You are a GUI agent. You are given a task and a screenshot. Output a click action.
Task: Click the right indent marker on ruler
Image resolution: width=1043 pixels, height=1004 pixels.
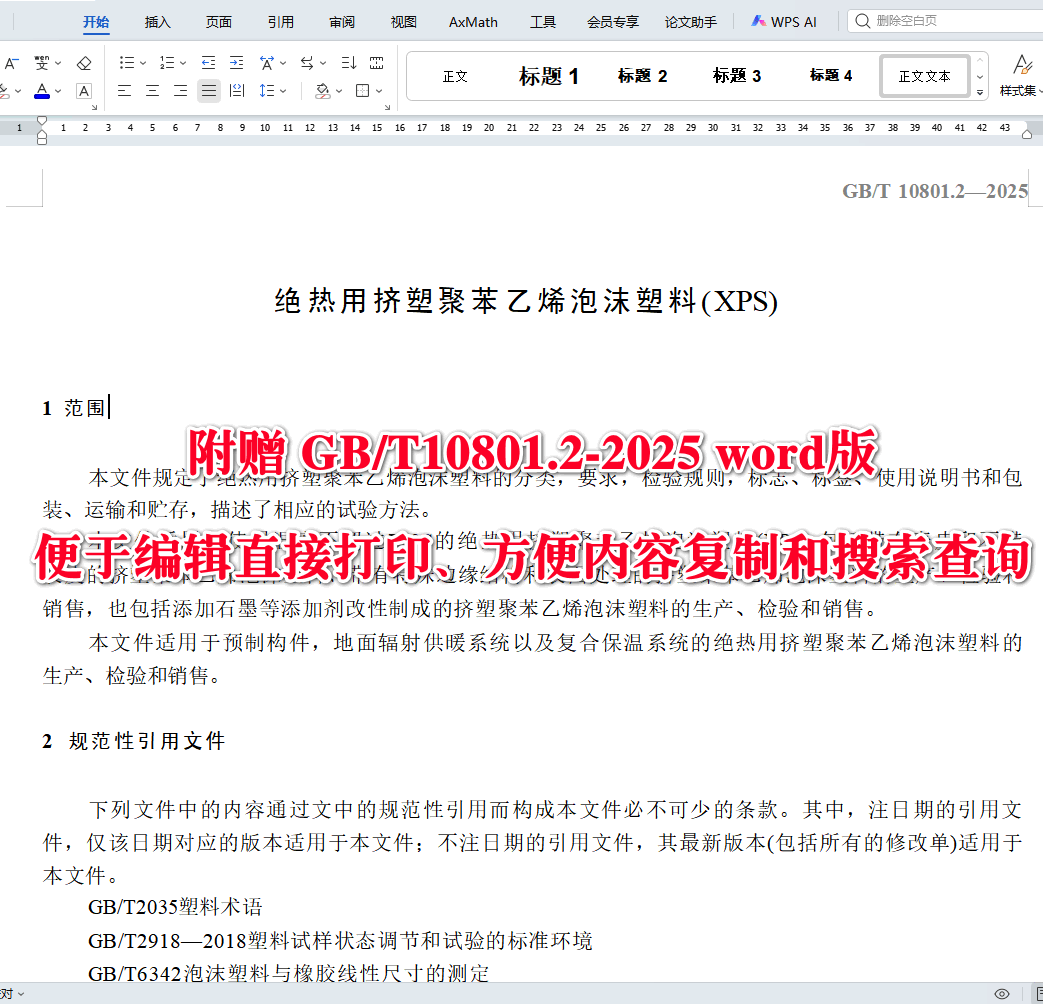tap(1027, 134)
